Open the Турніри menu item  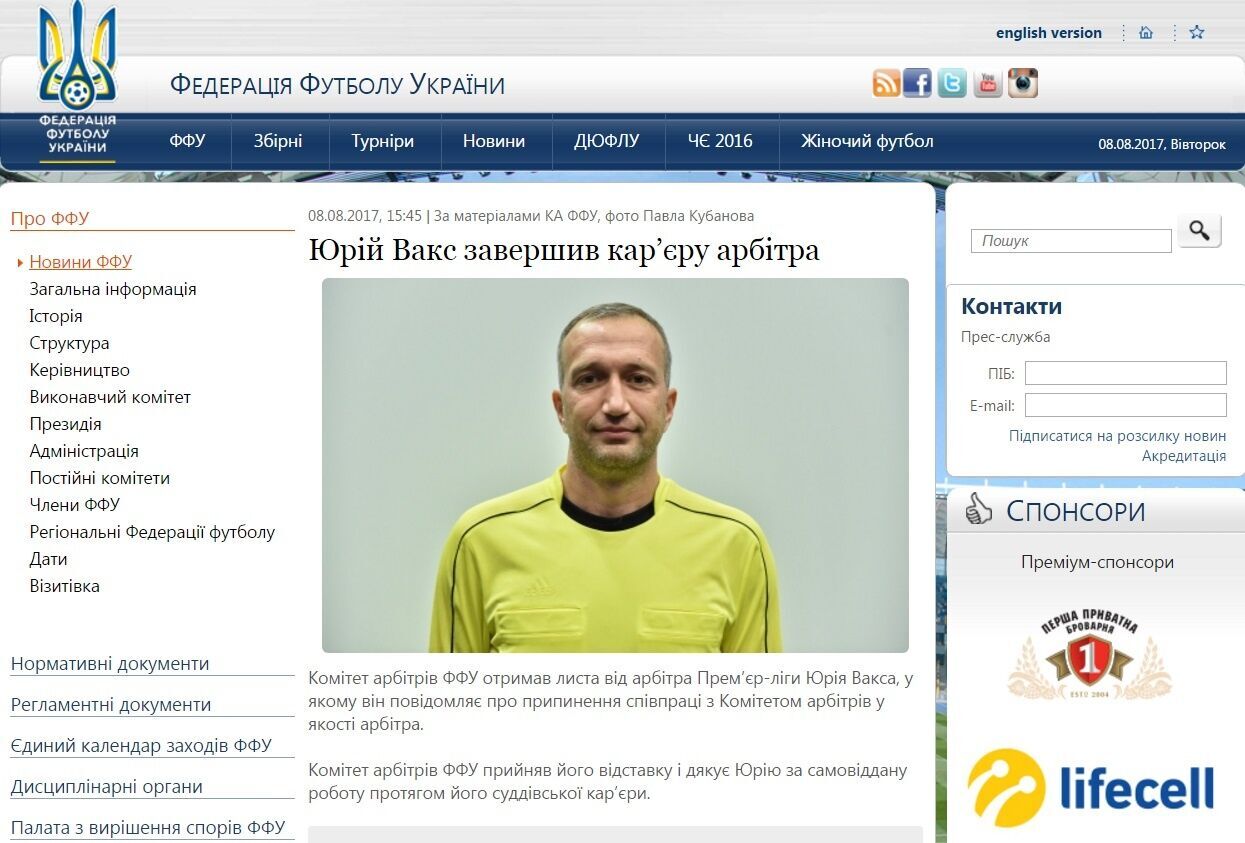point(382,141)
